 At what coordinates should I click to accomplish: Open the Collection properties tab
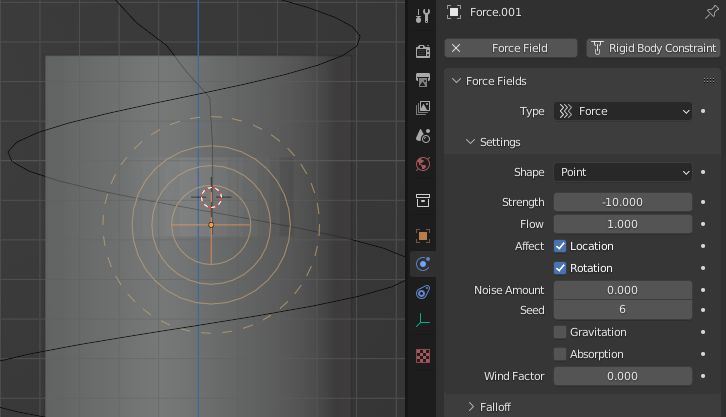(x=423, y=200)
